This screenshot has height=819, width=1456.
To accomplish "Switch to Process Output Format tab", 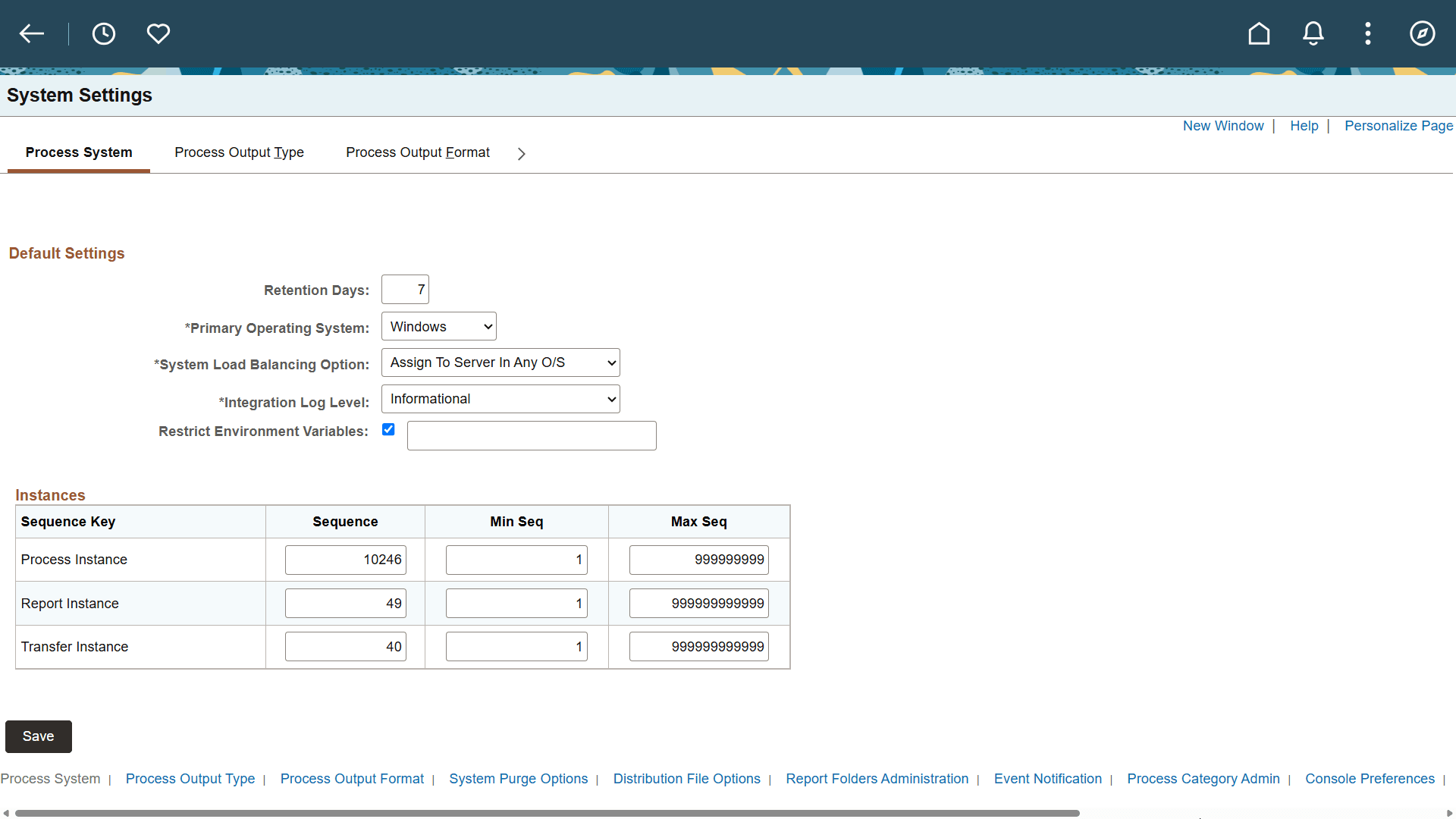I will pyautogui.click(x=418, y=152).
